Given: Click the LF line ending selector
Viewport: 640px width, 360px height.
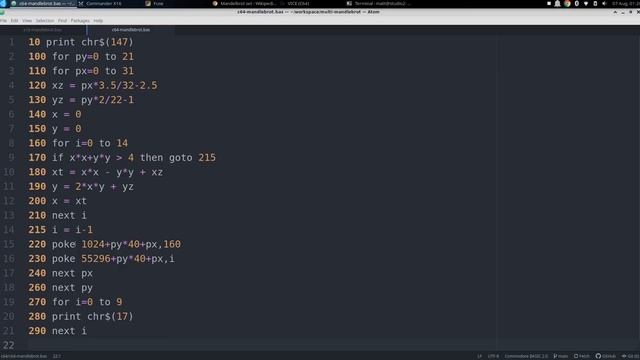Looking at the screenshot, I should pyautogui.click(x=480, y=356).
